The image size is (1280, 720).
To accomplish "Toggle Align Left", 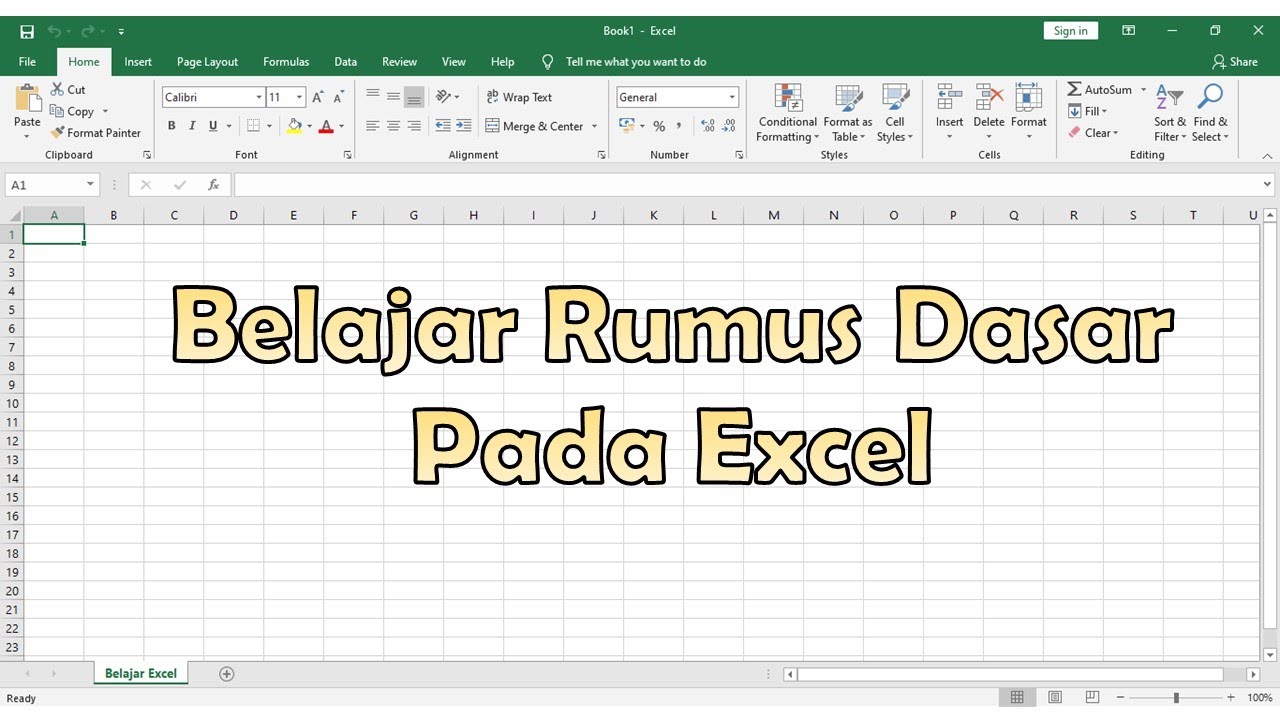I will click(x=373, y=126).
